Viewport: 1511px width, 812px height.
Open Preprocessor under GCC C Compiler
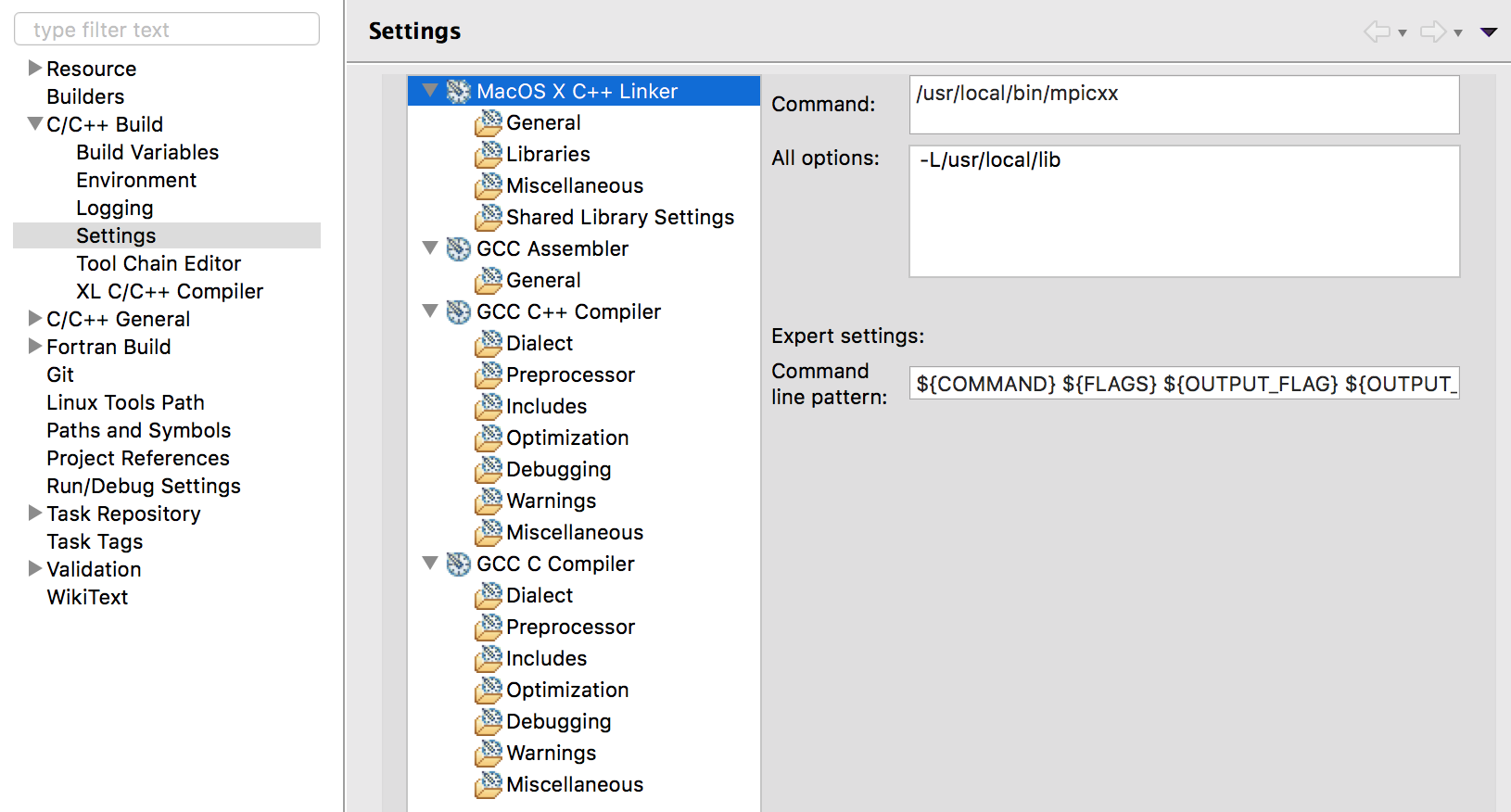[570, 627]
